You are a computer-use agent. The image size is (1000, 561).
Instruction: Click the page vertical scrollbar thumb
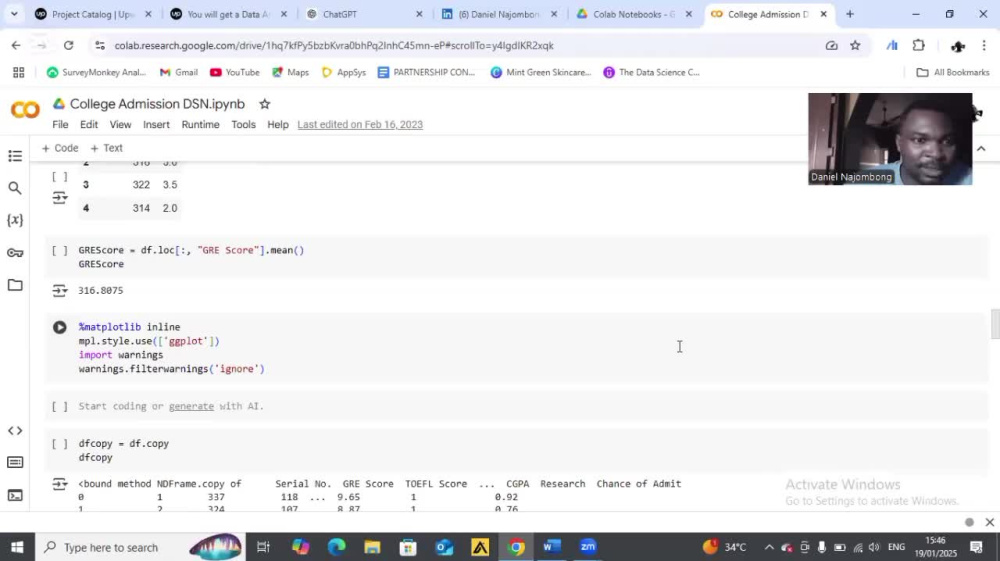994,324
